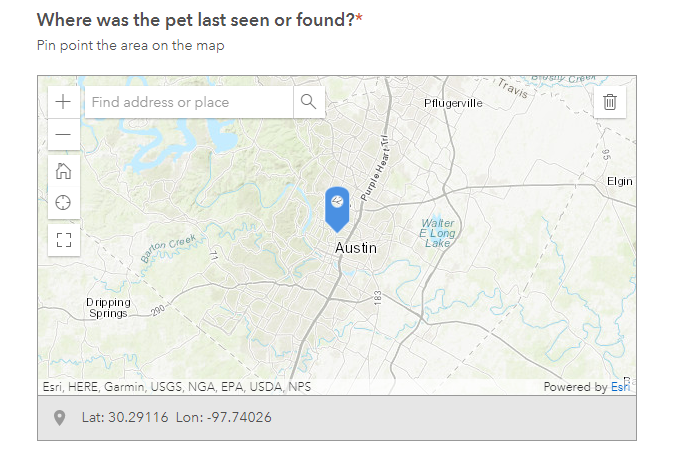Click the 183 highway marker on map
Image resolution: width=676 pixels, height=459 pixels.
point(378,298)
